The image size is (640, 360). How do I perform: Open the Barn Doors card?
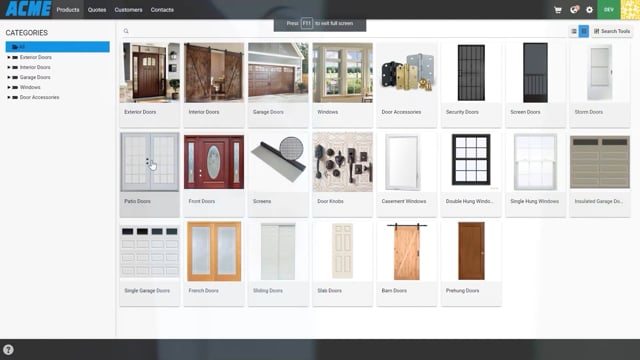(x=407, y=264)
